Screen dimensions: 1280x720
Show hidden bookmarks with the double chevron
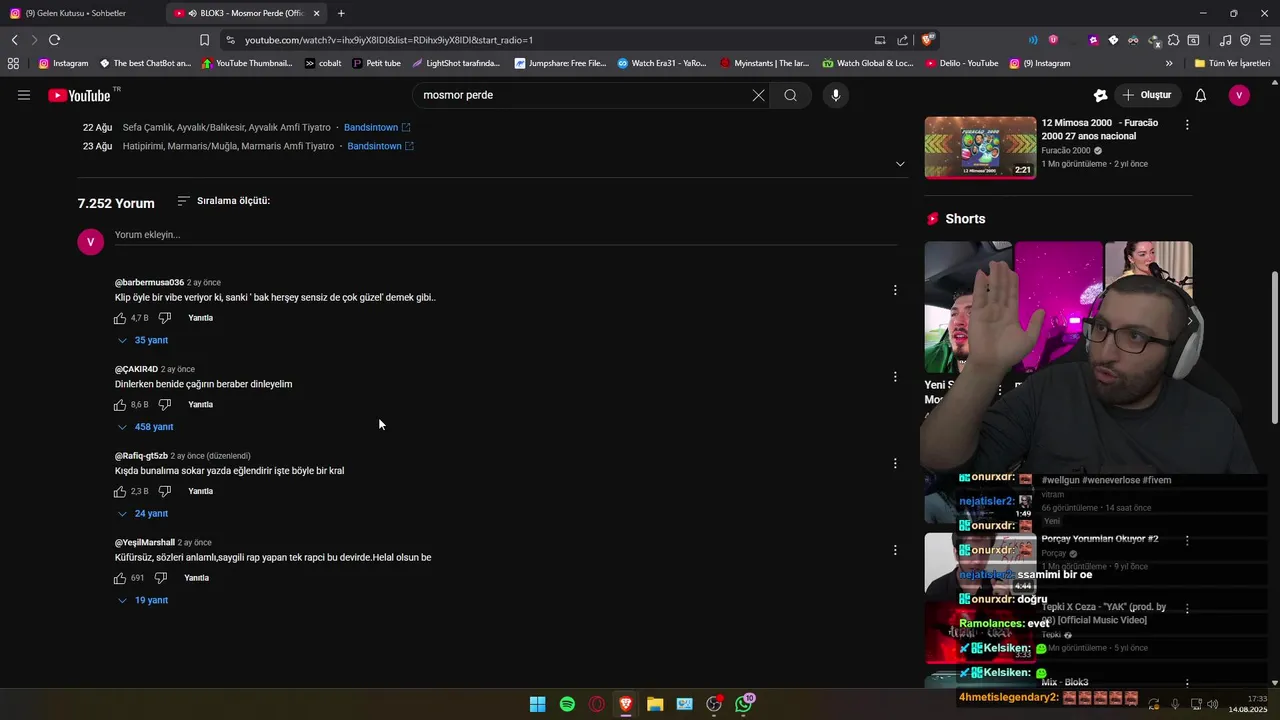pyautogui.click(x=1169, y=63)
